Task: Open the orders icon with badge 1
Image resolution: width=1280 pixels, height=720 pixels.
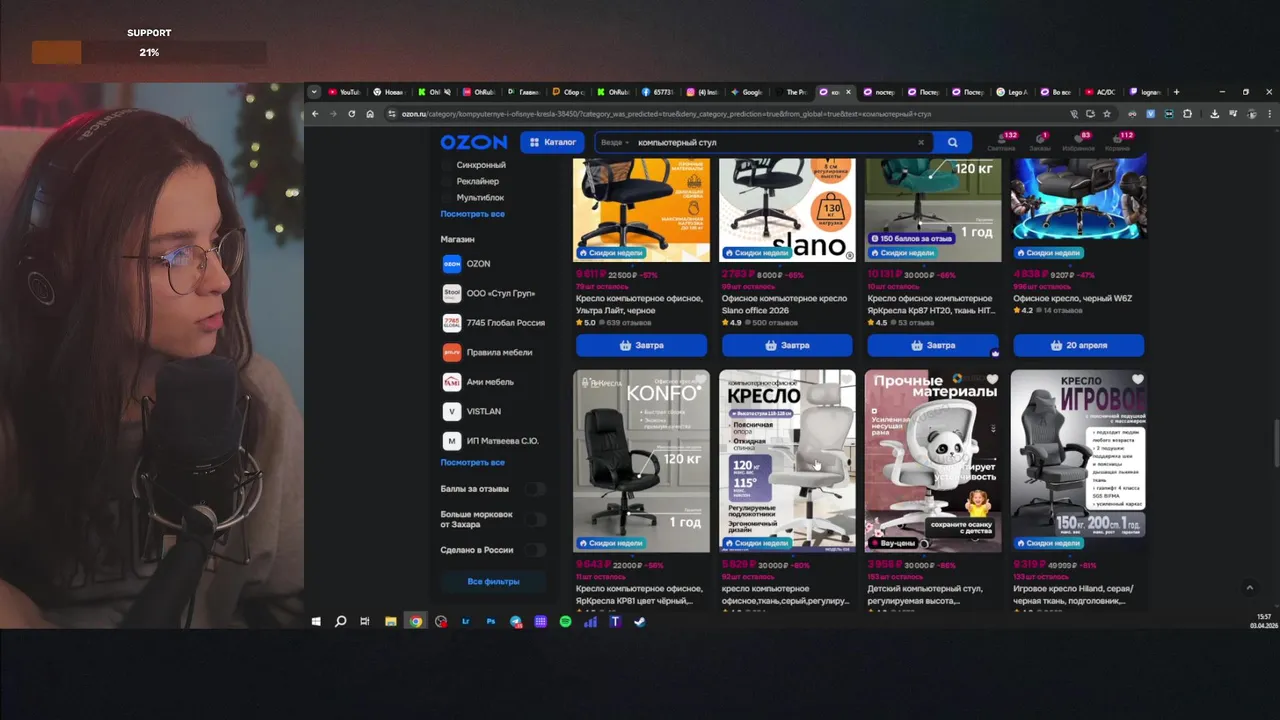Action: [x=1040, y=142]
